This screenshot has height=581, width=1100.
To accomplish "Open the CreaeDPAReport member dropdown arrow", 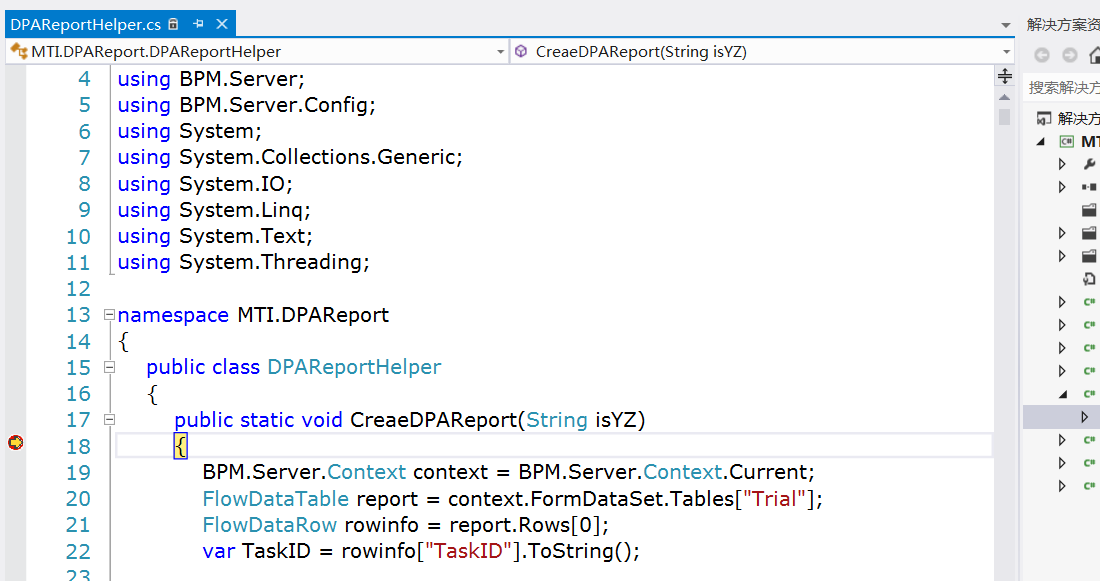I will [1006, 52].
